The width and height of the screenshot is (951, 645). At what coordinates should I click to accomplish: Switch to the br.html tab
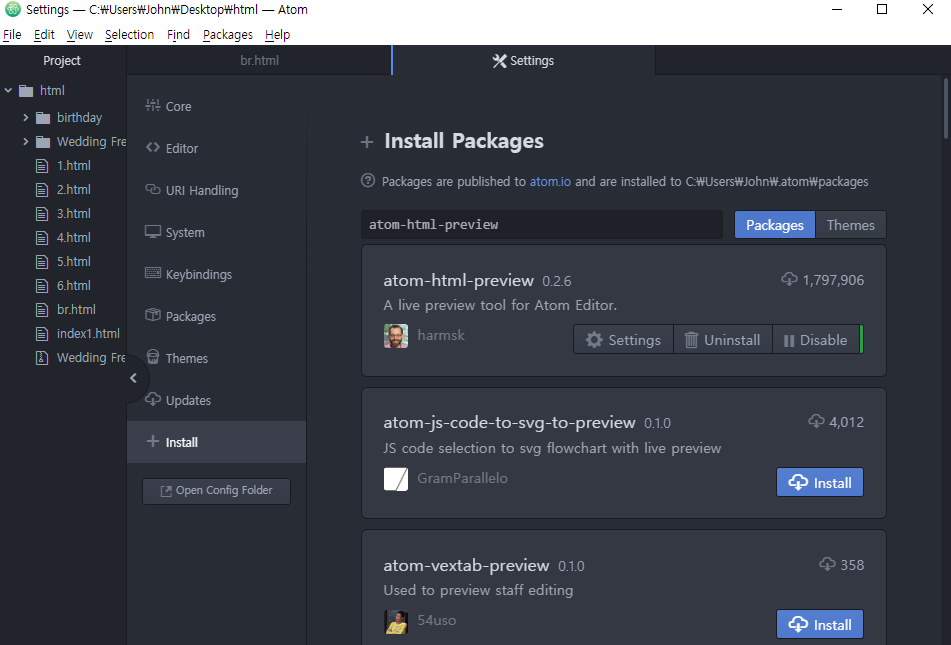[260, 61]
